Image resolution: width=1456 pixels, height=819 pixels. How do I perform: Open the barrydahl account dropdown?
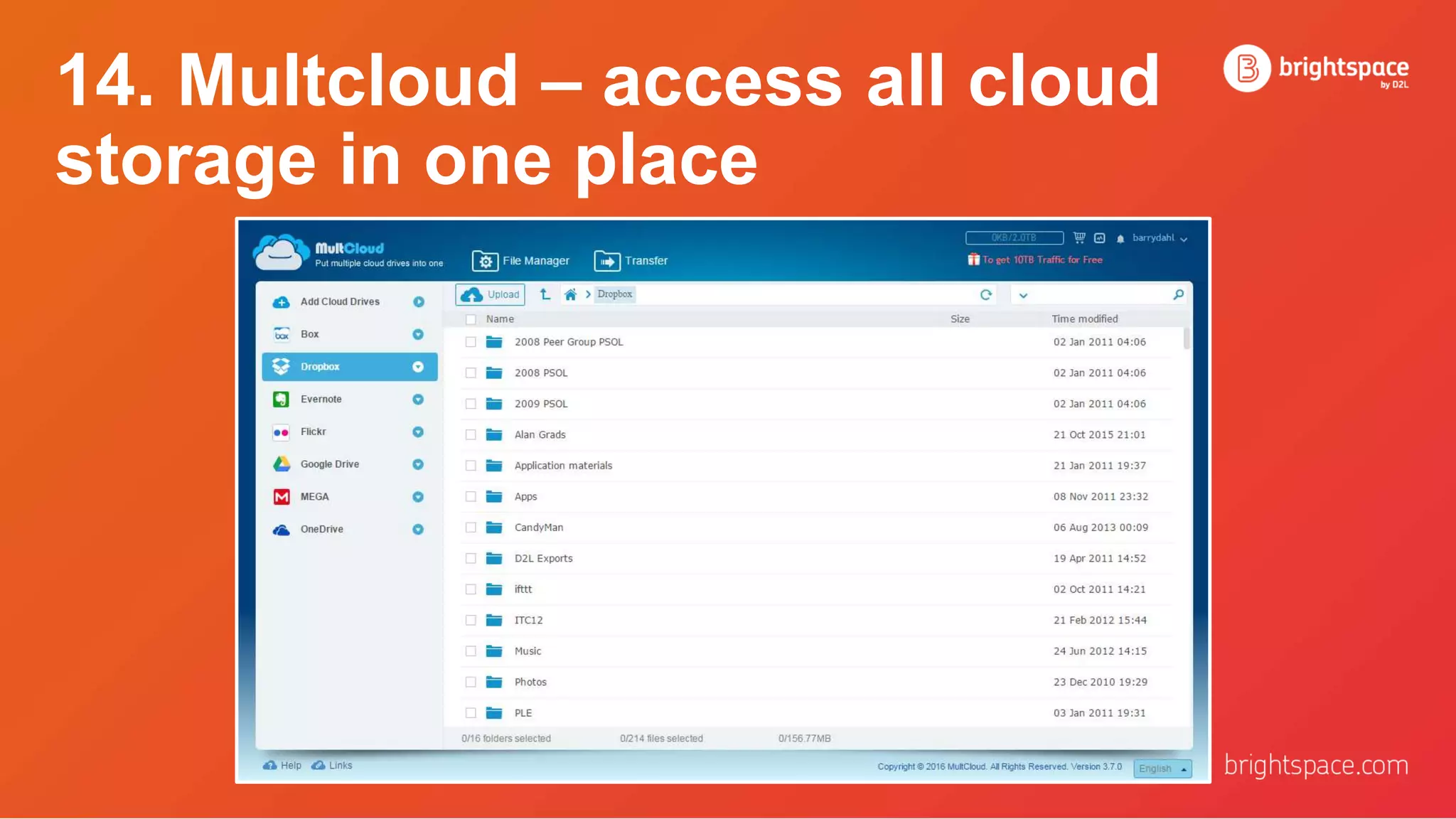1160,238
